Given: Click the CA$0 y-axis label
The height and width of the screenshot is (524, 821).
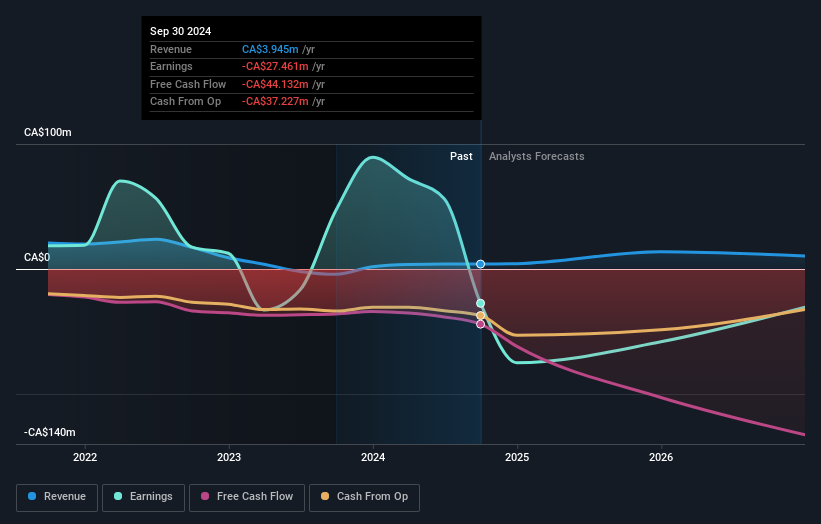Looking at the screenshot, I should tap(37, 257).
